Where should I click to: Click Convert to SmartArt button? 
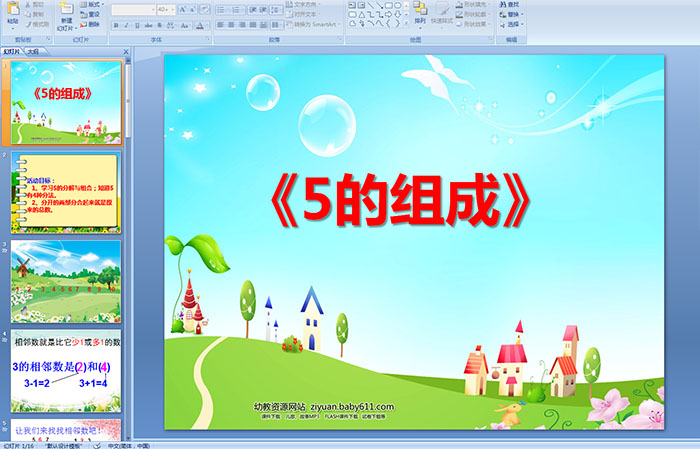pyautogui.click(x=312, y=24)
